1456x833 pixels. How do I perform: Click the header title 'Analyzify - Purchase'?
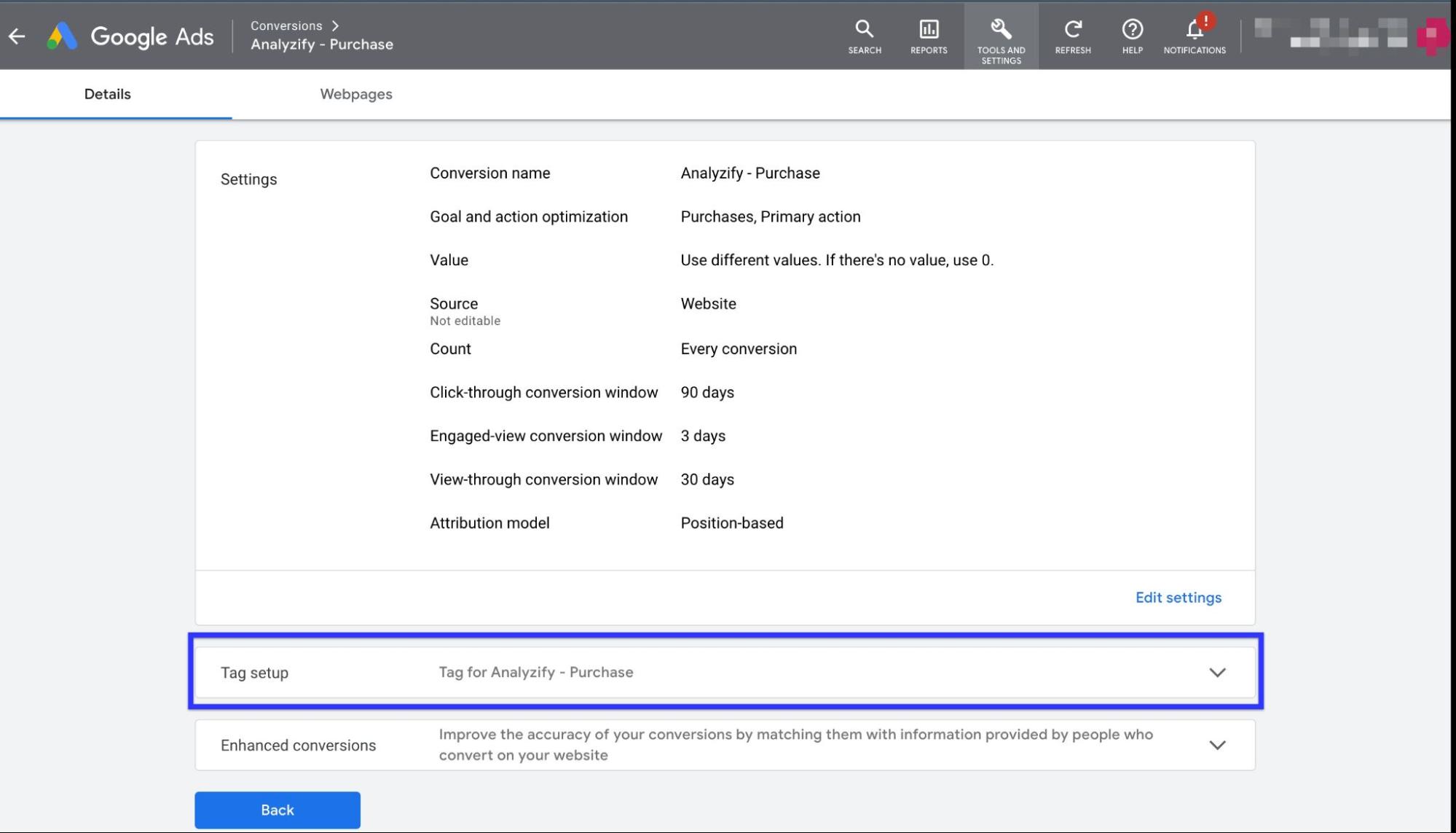coord(322,44)
